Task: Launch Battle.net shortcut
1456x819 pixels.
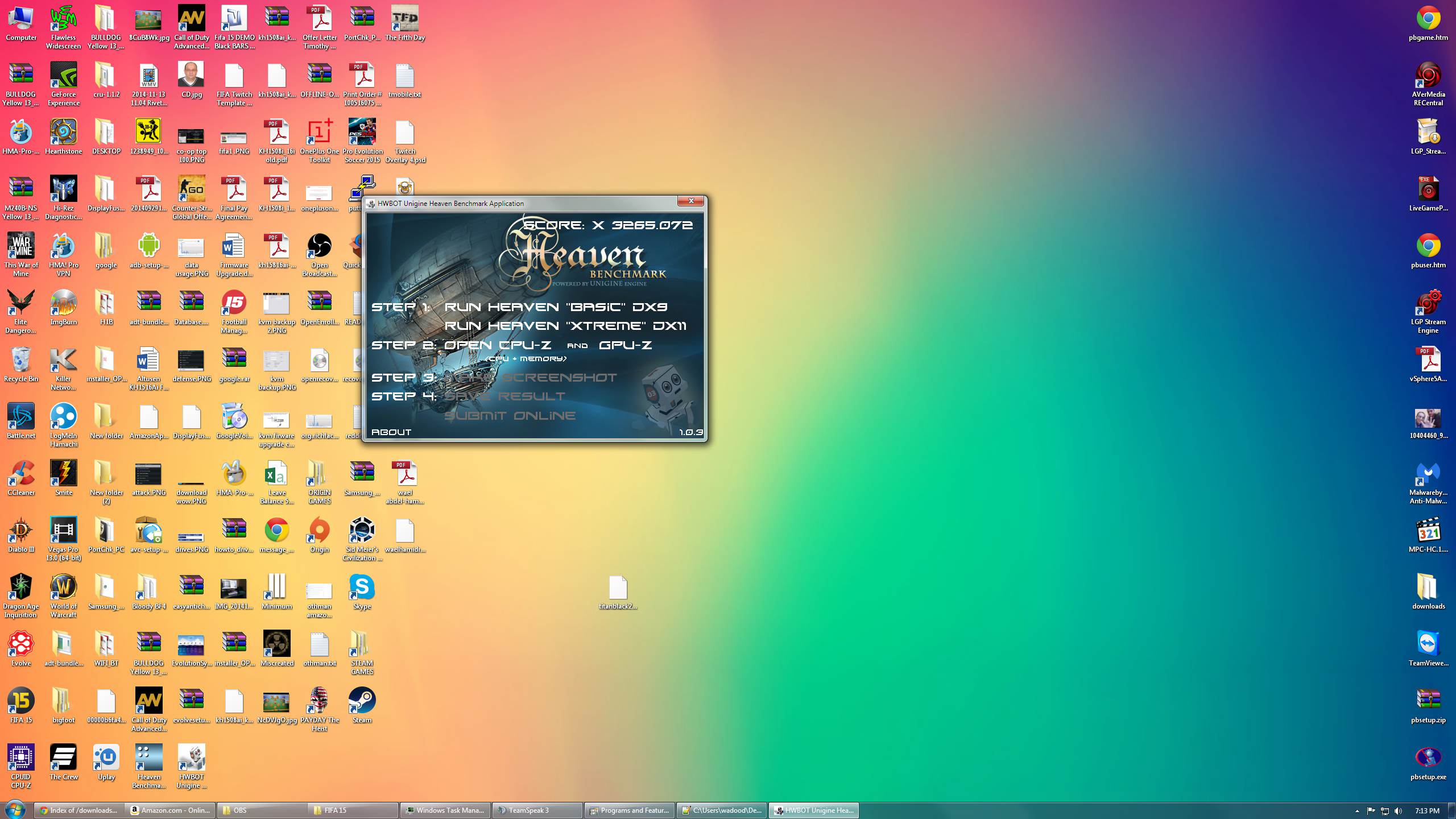Action: (21, 421)
